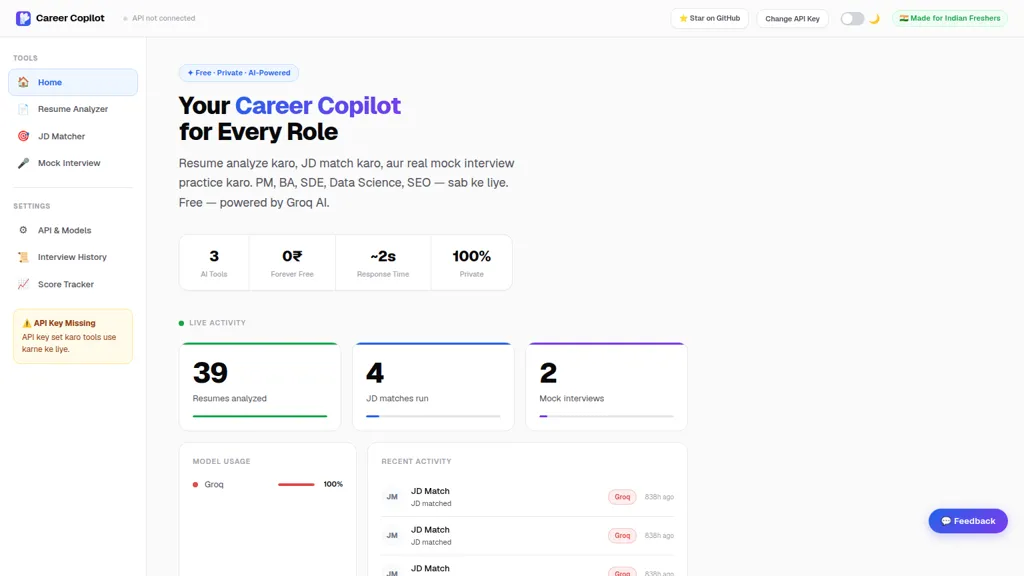Click the 2 Mock interviews card
1024x576 pixels.
[x=606, y=387]
